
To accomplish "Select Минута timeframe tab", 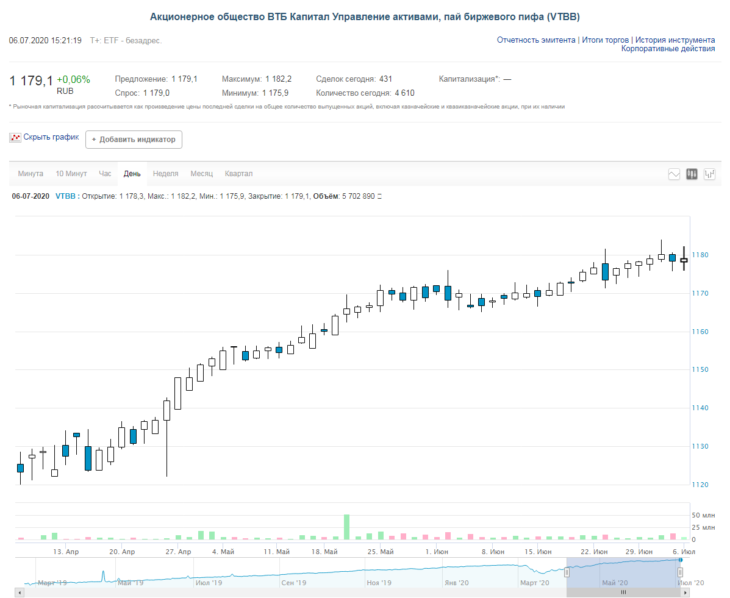I will tap(31, 174).
